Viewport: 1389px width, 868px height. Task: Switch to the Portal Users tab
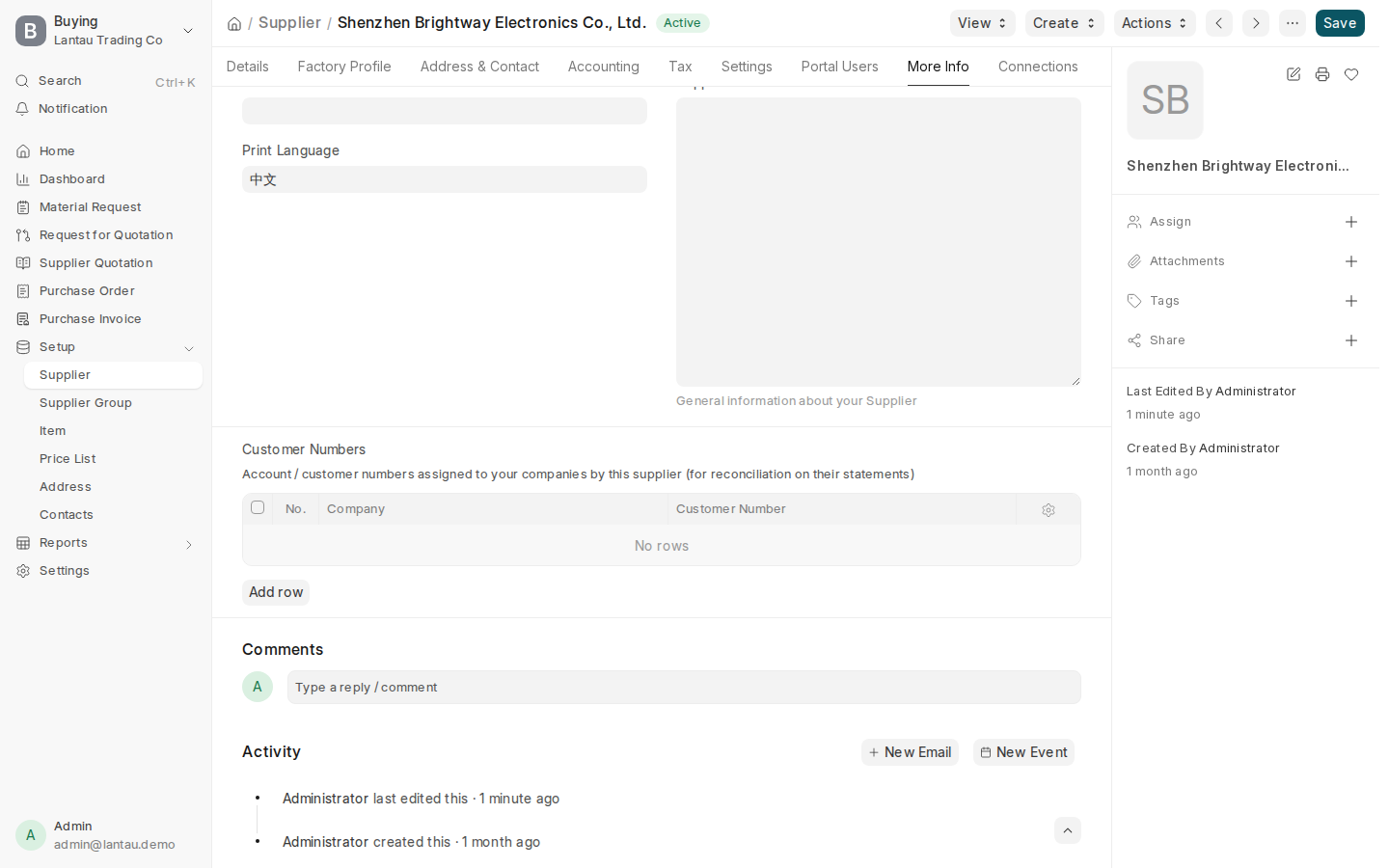coord(840,67)
